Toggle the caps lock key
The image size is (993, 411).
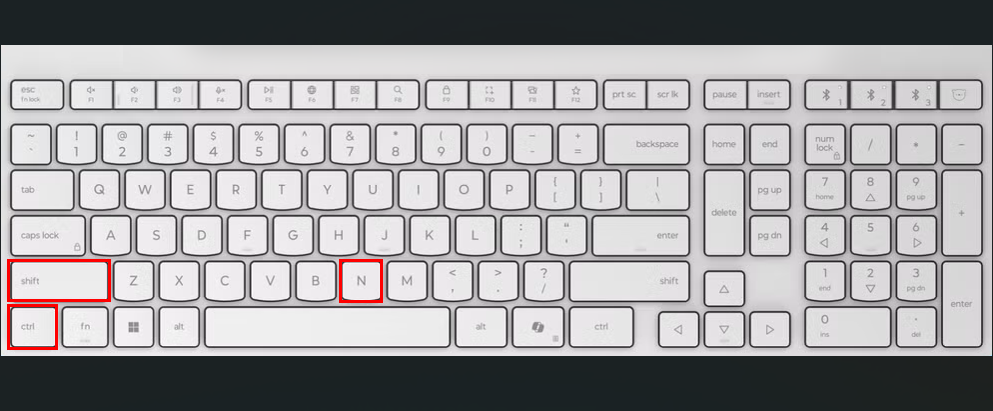click(48, 236)
